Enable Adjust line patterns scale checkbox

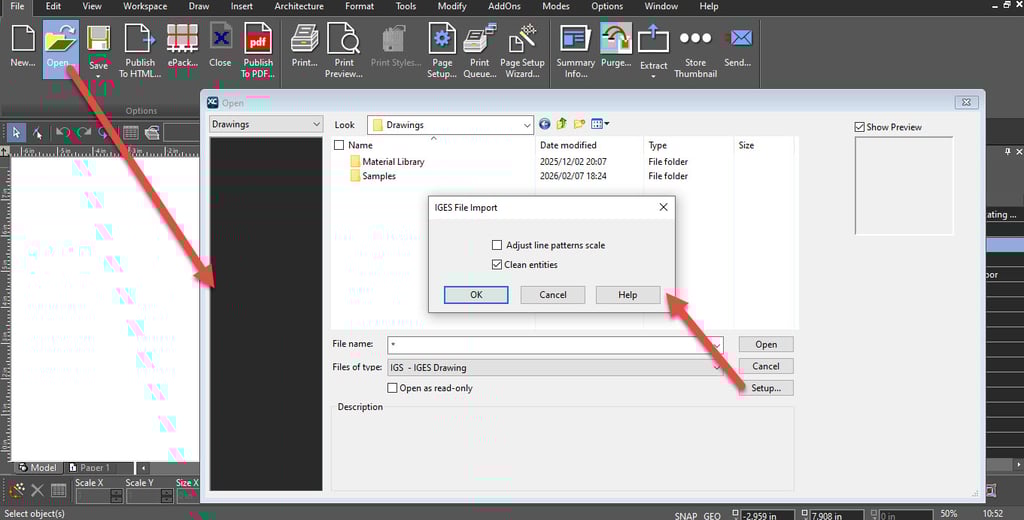(497, 245)
